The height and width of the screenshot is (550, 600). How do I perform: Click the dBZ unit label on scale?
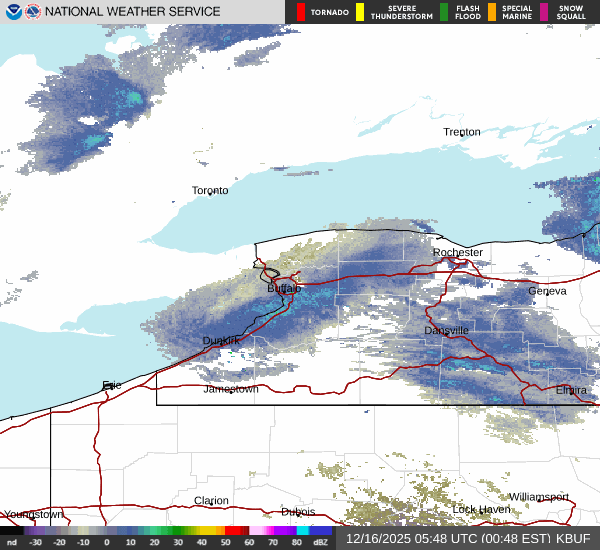pos(321,541)
